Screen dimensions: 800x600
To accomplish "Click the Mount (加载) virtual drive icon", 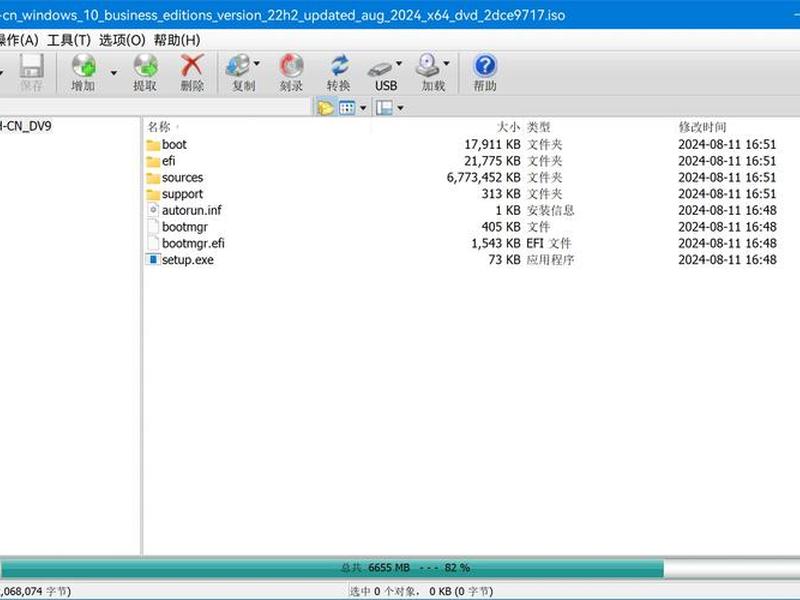I will tap(428, 65).
